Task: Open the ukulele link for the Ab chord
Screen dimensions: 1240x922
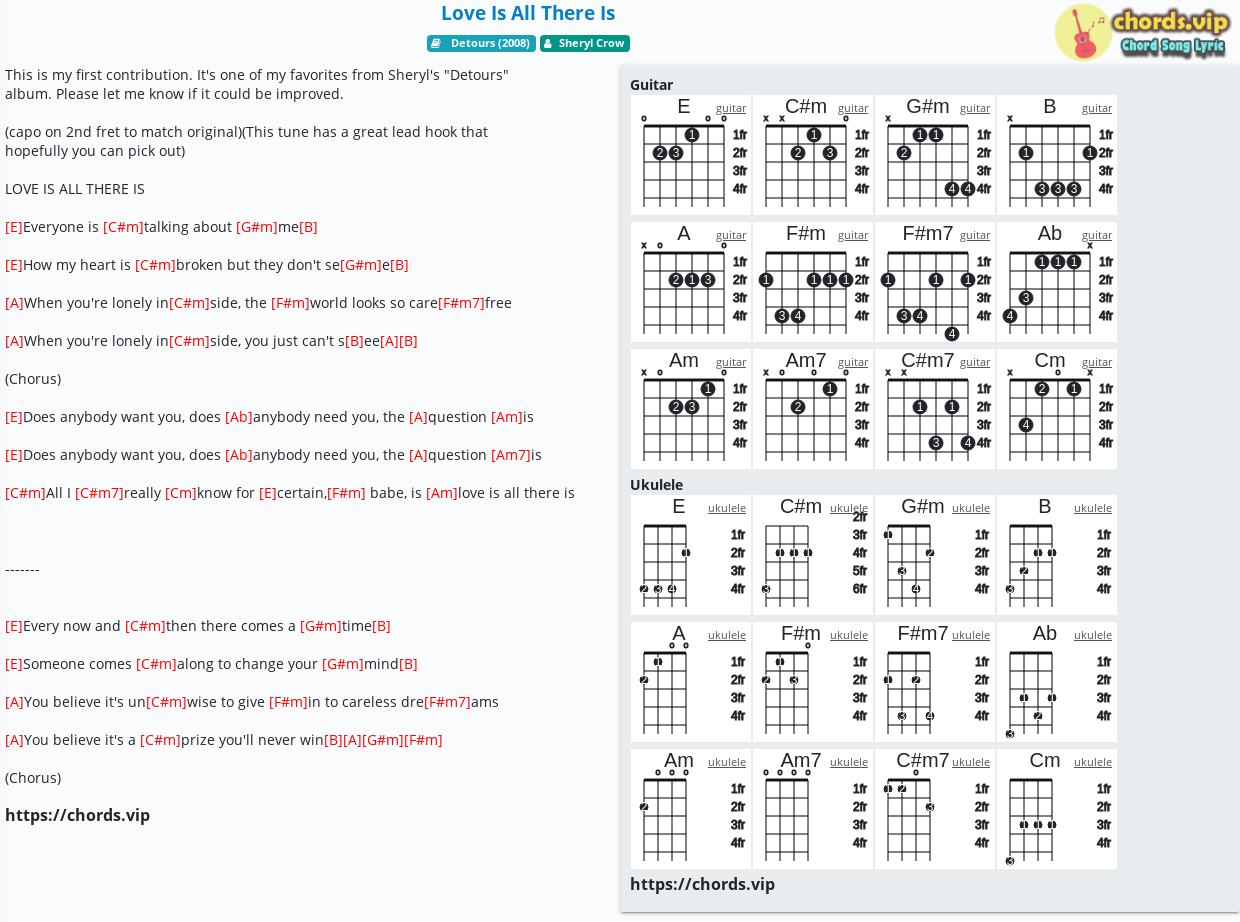Action: (1093, 635)
